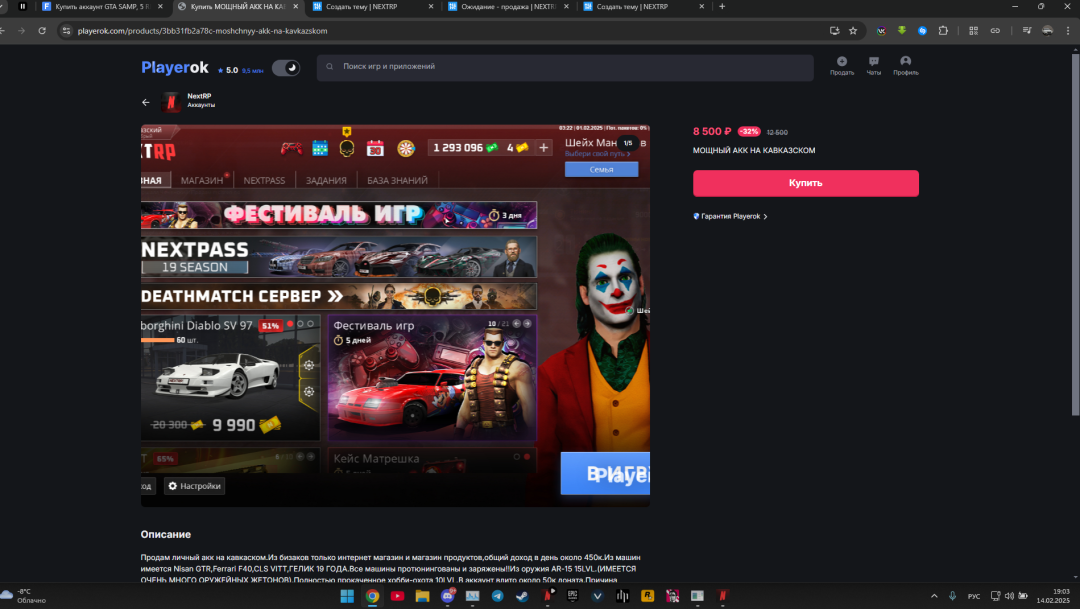Open the media controls icon

(x=1026, y=31)
